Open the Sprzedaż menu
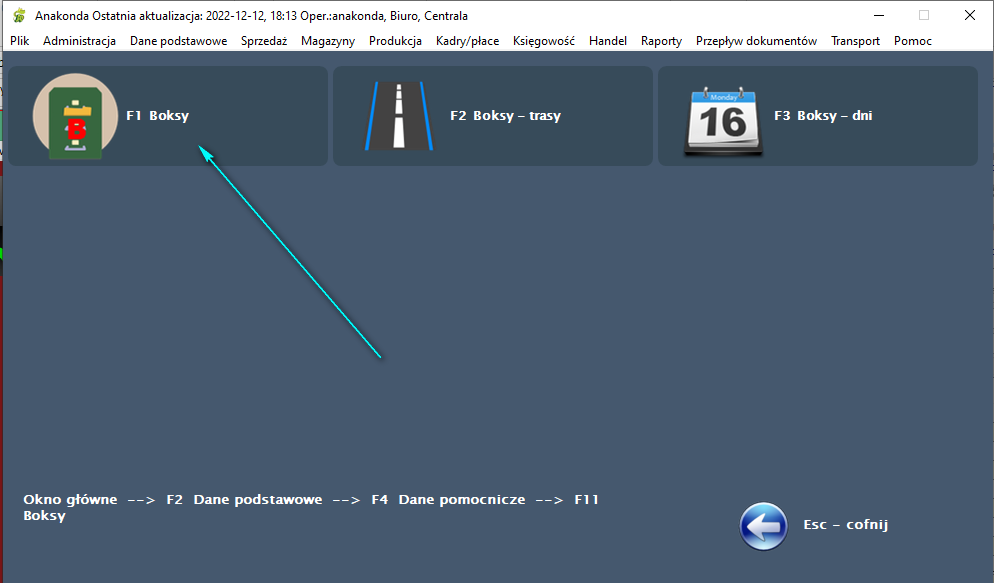The width and height of the screenshot is (994, 583). (x=264, y=41)
